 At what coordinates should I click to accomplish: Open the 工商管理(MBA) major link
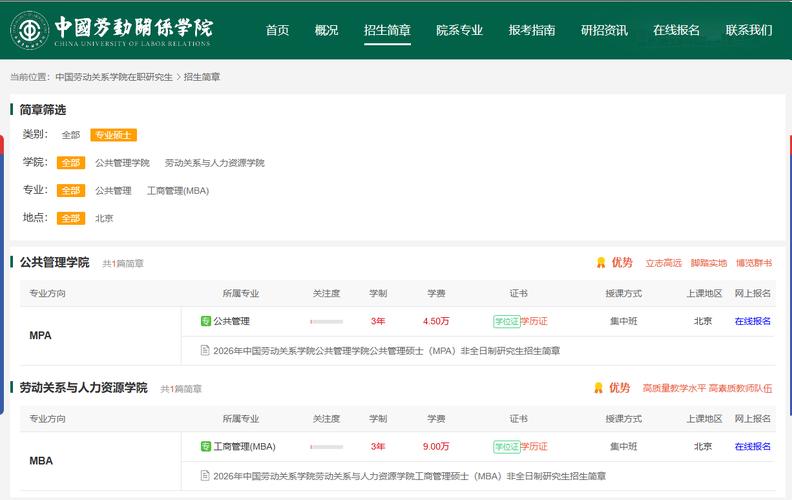coord(244,446)
